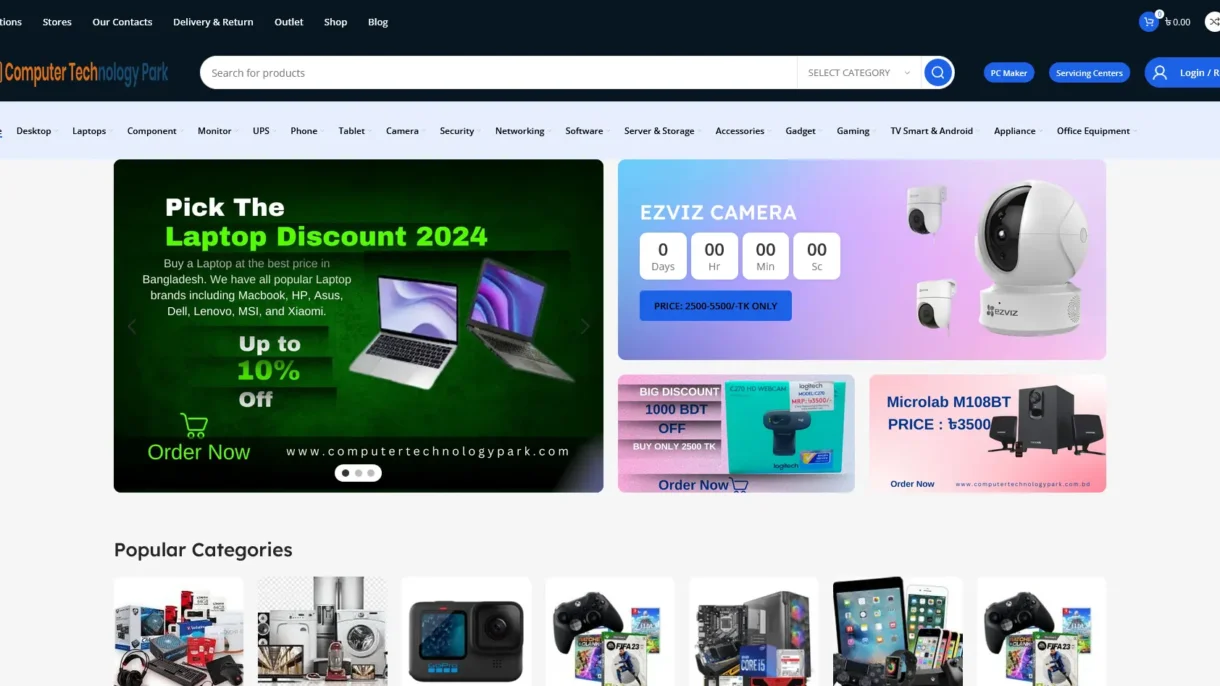Click the Search for products field

point(500,73)
